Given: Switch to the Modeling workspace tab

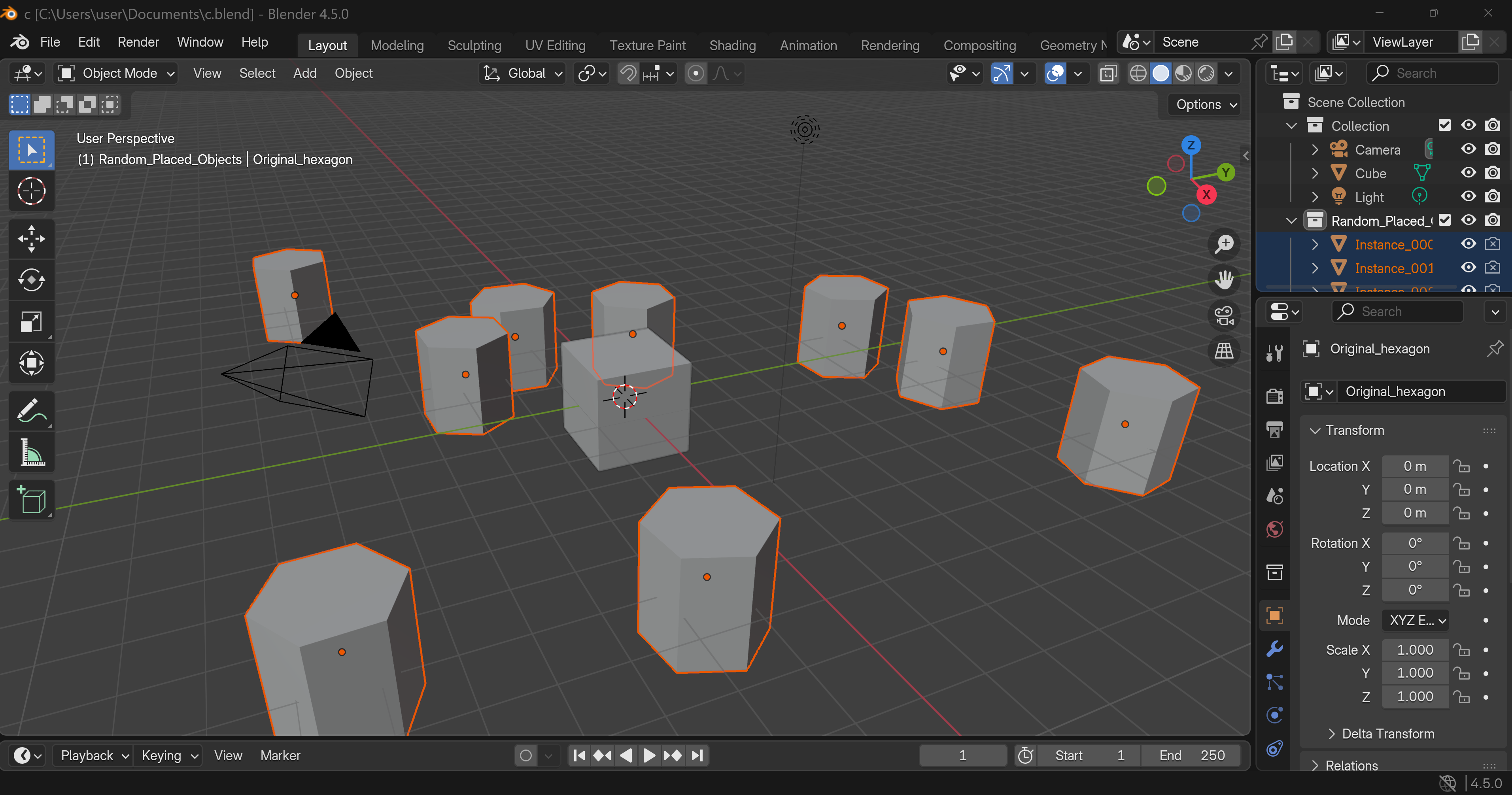Looking at the screenshot, I should click(x=397, y=45).
